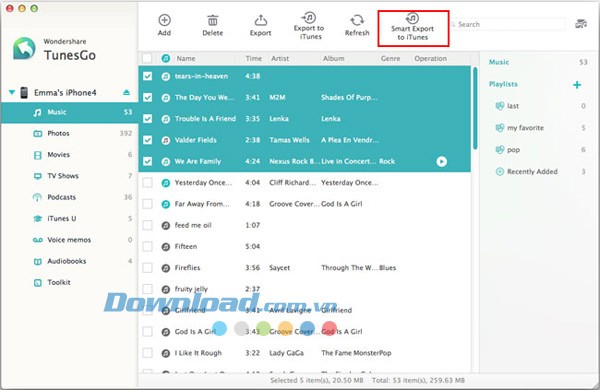The image size is (600, 390).
Task: Open Audiobooks in the sidebar
Action: (69, 261)
